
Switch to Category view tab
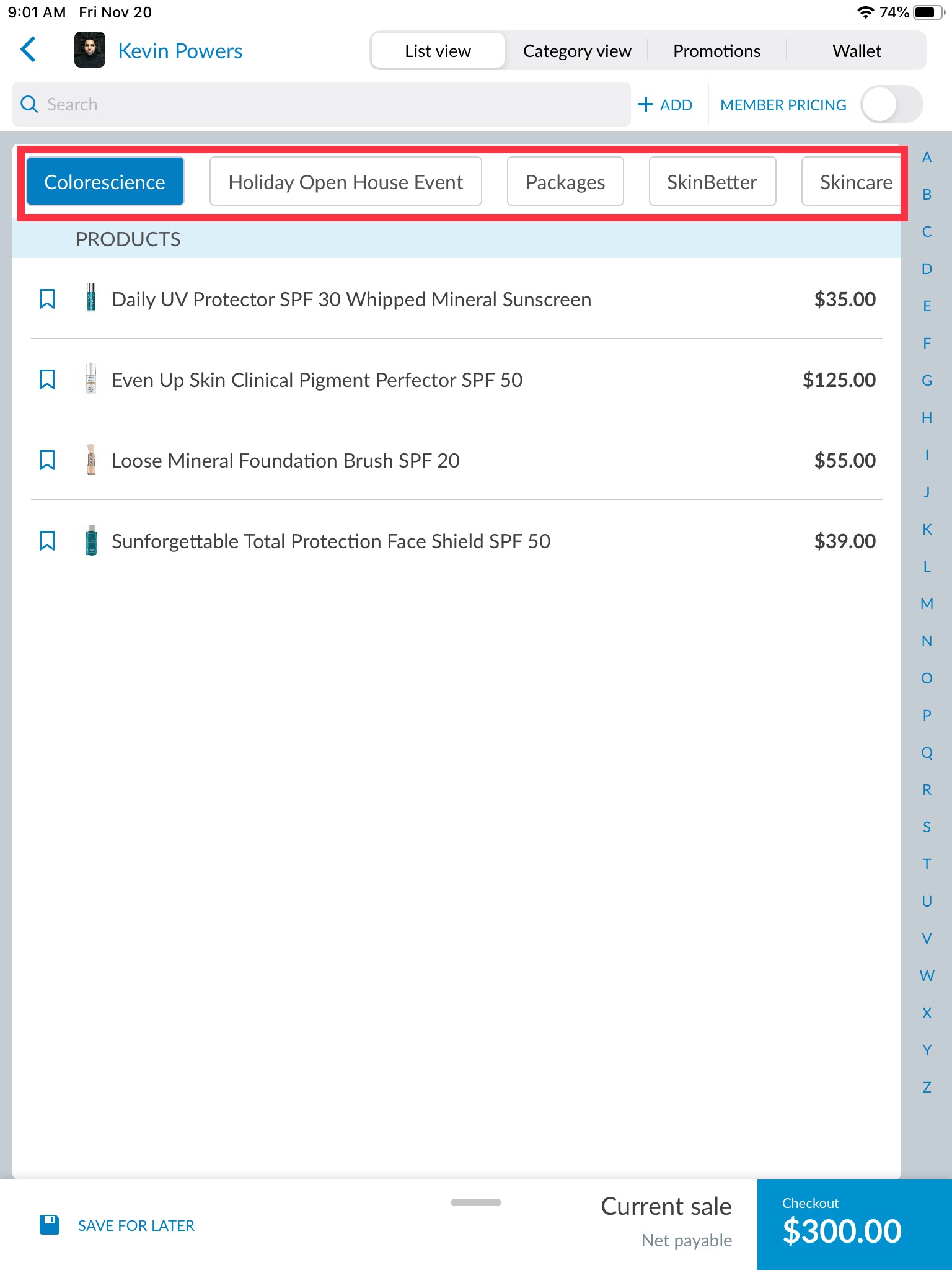pos(577,51)
